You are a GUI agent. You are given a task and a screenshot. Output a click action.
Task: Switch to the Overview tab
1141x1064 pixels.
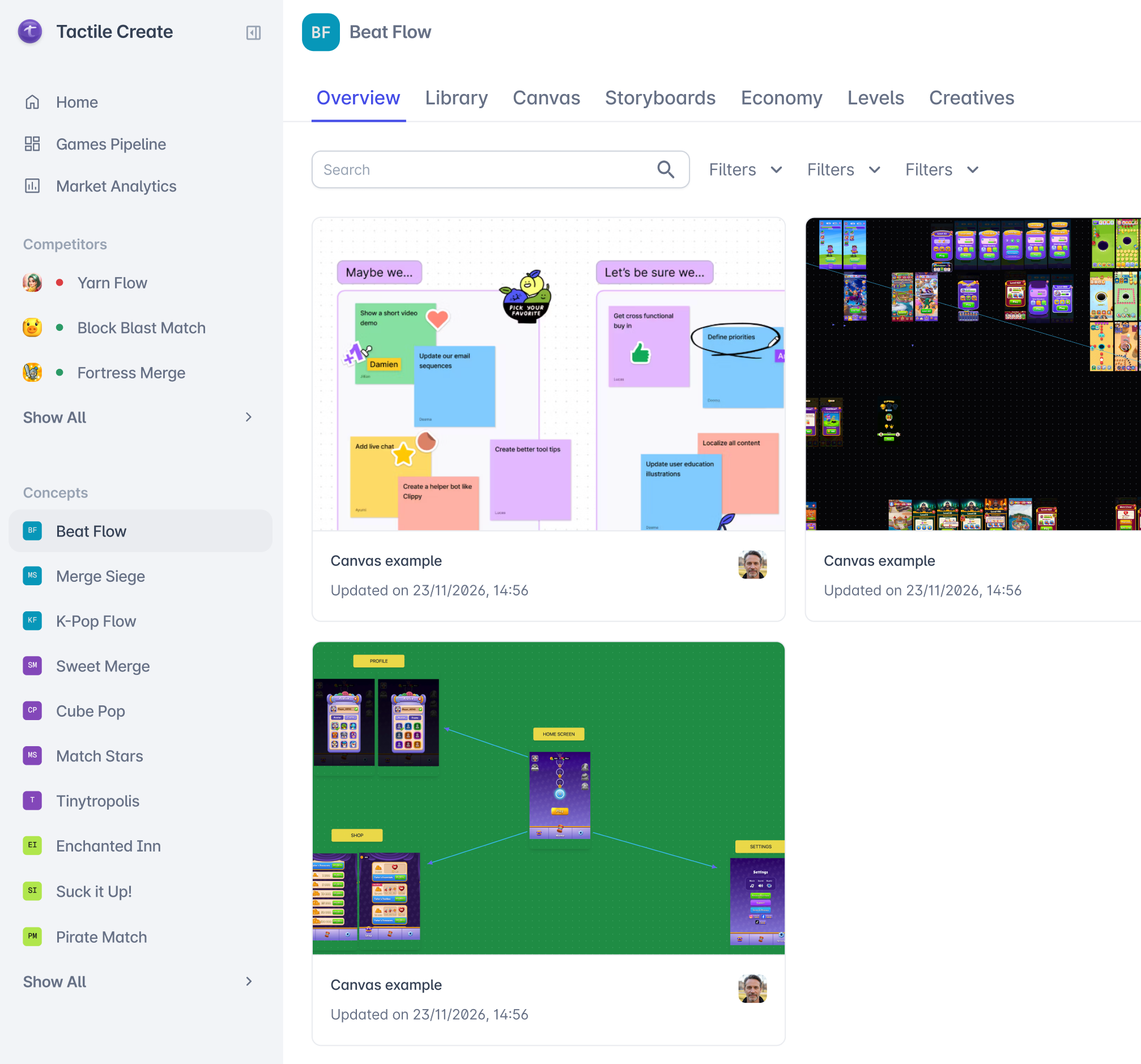tap(358, 98)
